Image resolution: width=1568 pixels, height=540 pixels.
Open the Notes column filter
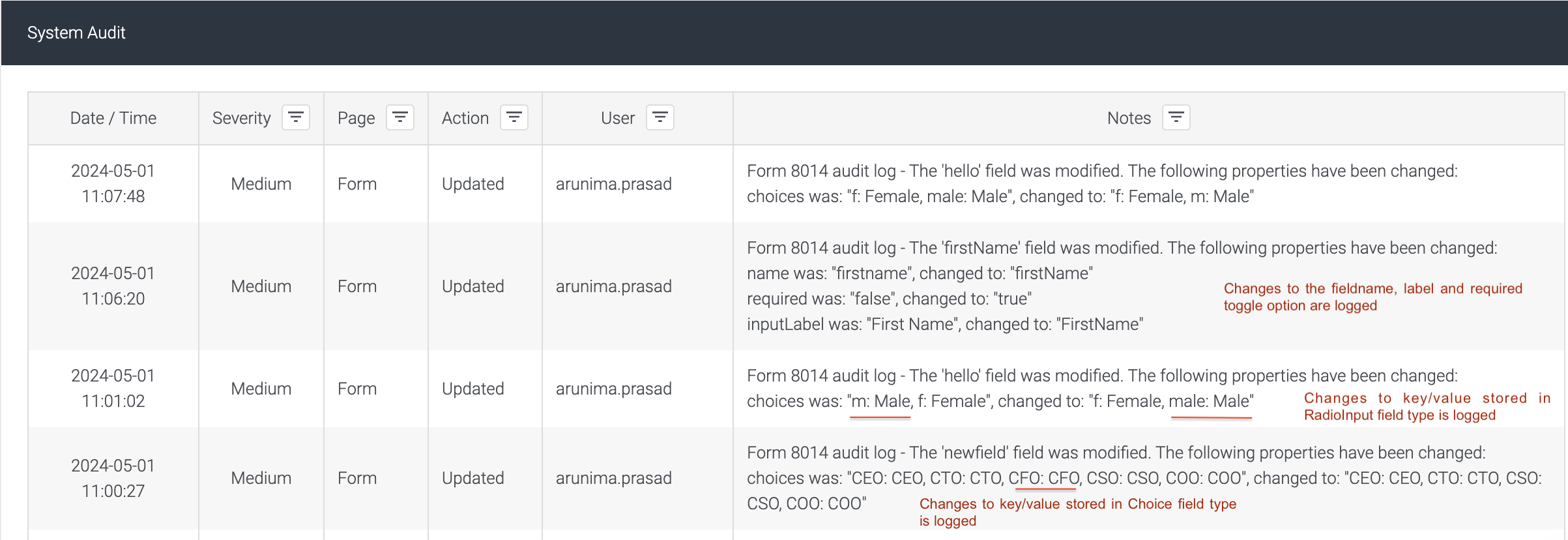coord(1176,118)
